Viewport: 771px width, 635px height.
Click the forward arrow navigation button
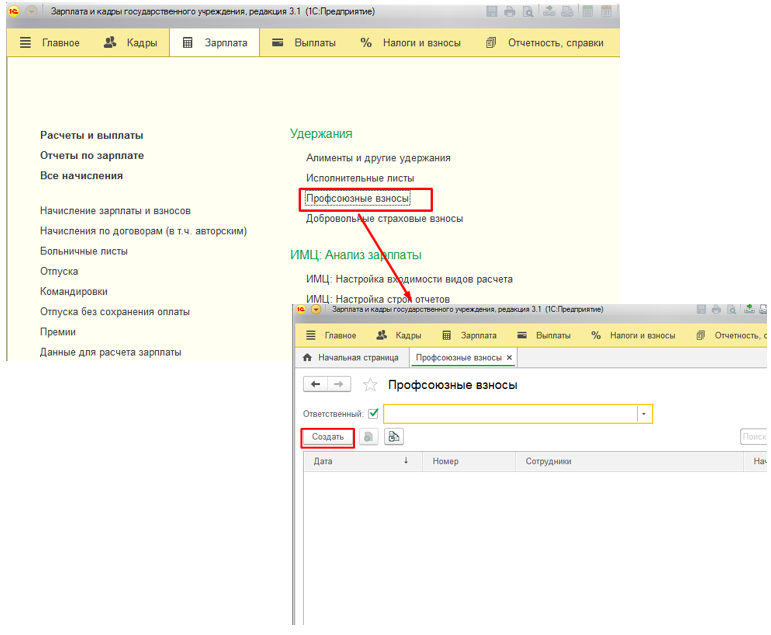coord(339,385)
